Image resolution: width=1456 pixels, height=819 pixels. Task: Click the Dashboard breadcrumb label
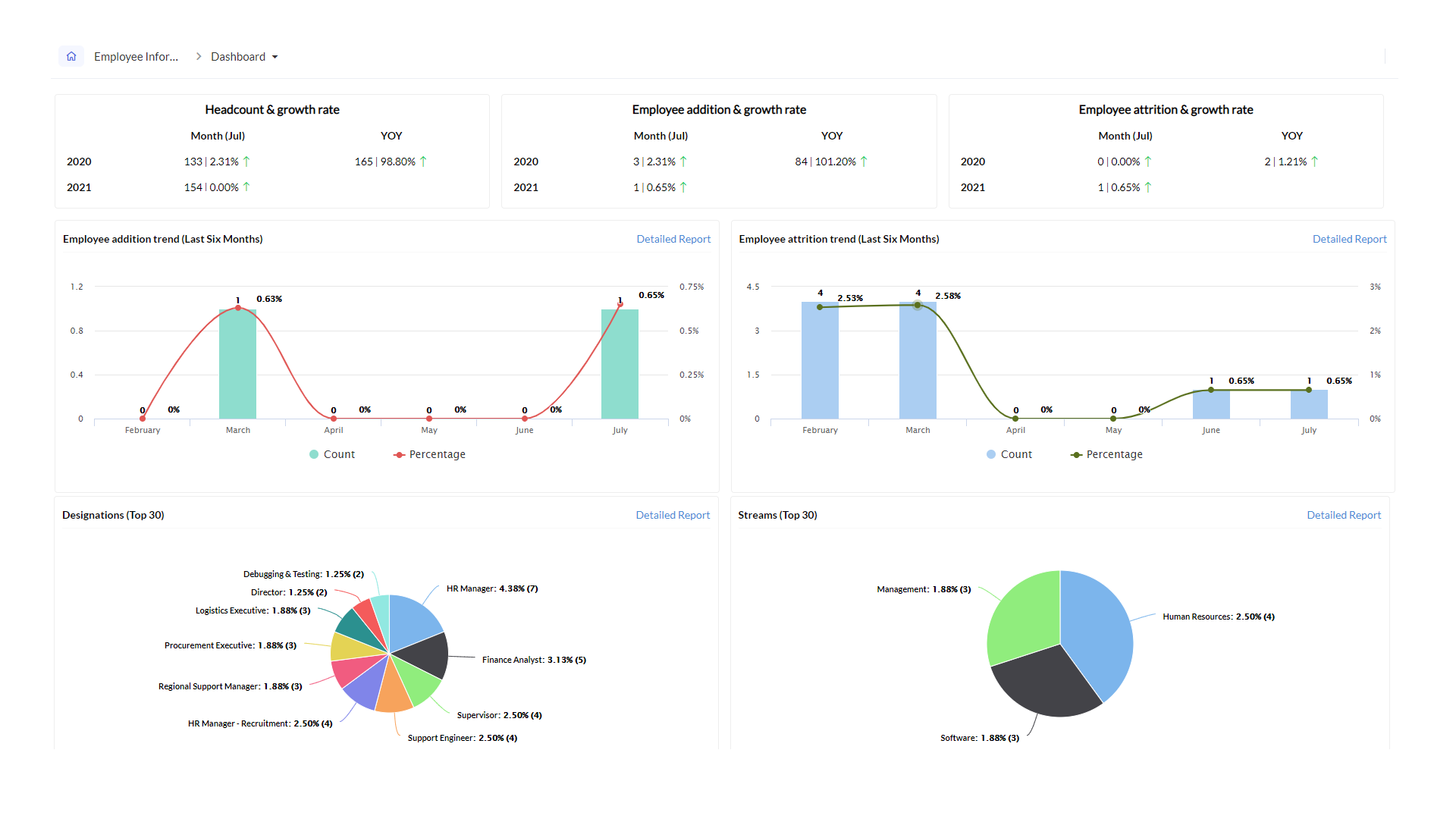(238, 57)
